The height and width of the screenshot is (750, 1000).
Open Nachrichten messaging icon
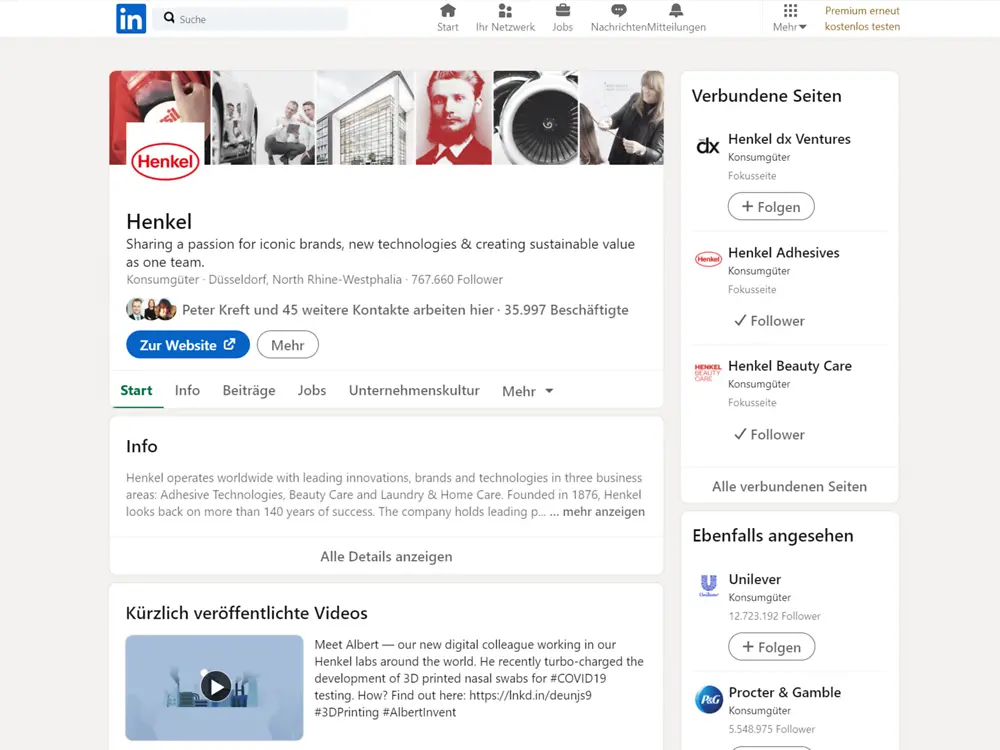tap(620, 12)
